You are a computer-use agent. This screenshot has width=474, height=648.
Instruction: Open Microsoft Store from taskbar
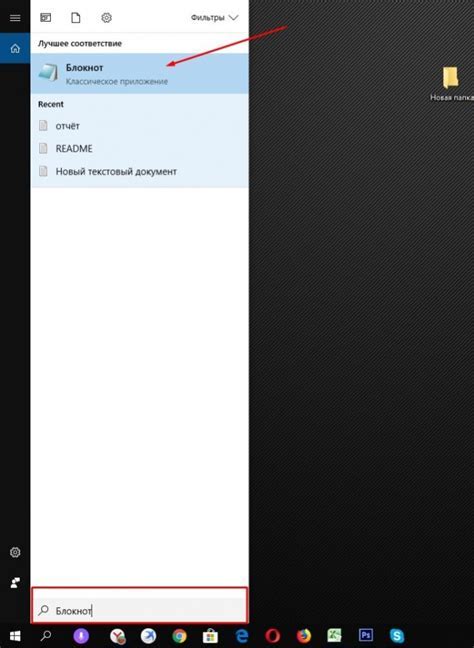point(210,636)
